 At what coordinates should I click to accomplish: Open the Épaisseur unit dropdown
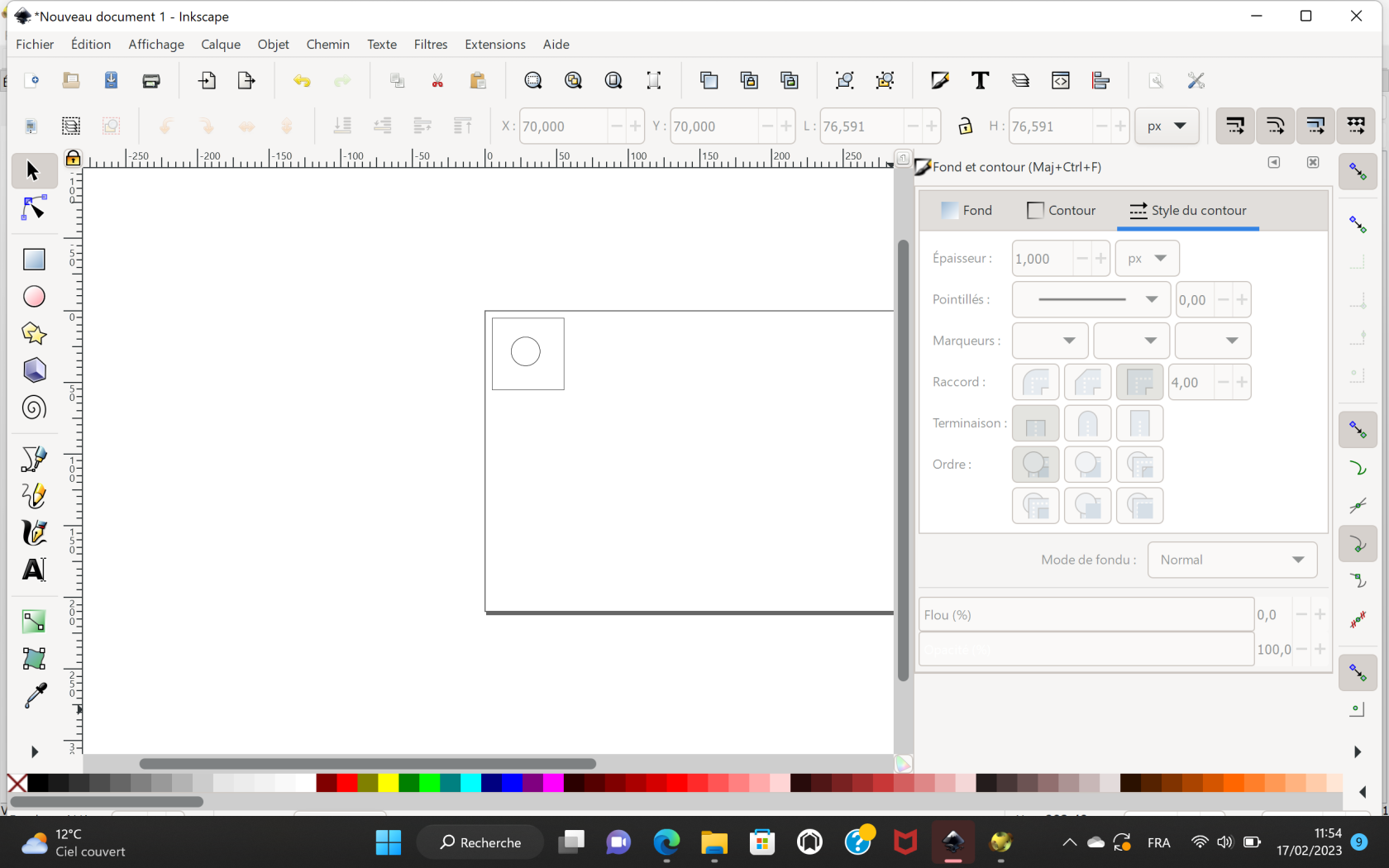[1147, 259]
